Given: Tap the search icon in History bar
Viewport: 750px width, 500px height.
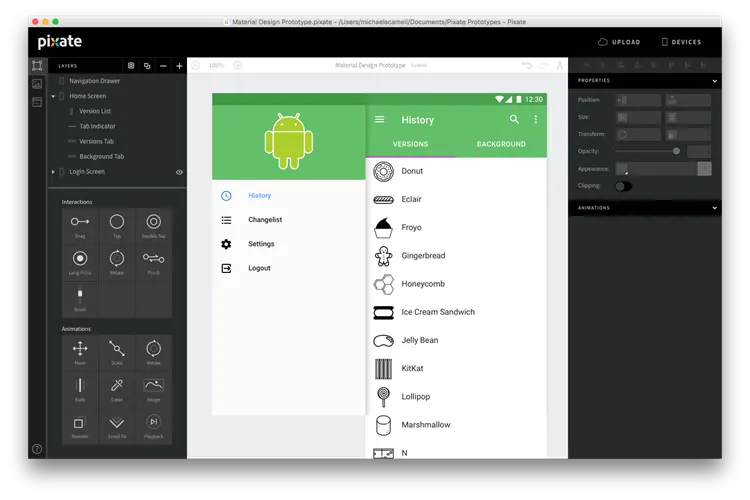Looking at the screenshot, I should pyautogui.click(x=514, y=119).
